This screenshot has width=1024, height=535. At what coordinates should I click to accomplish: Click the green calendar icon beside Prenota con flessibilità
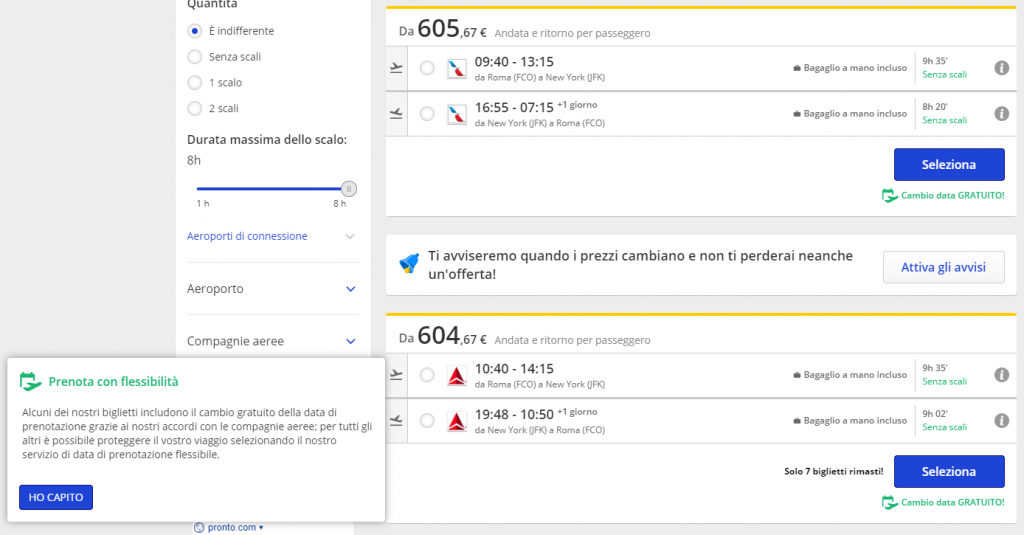coord(31,381)
